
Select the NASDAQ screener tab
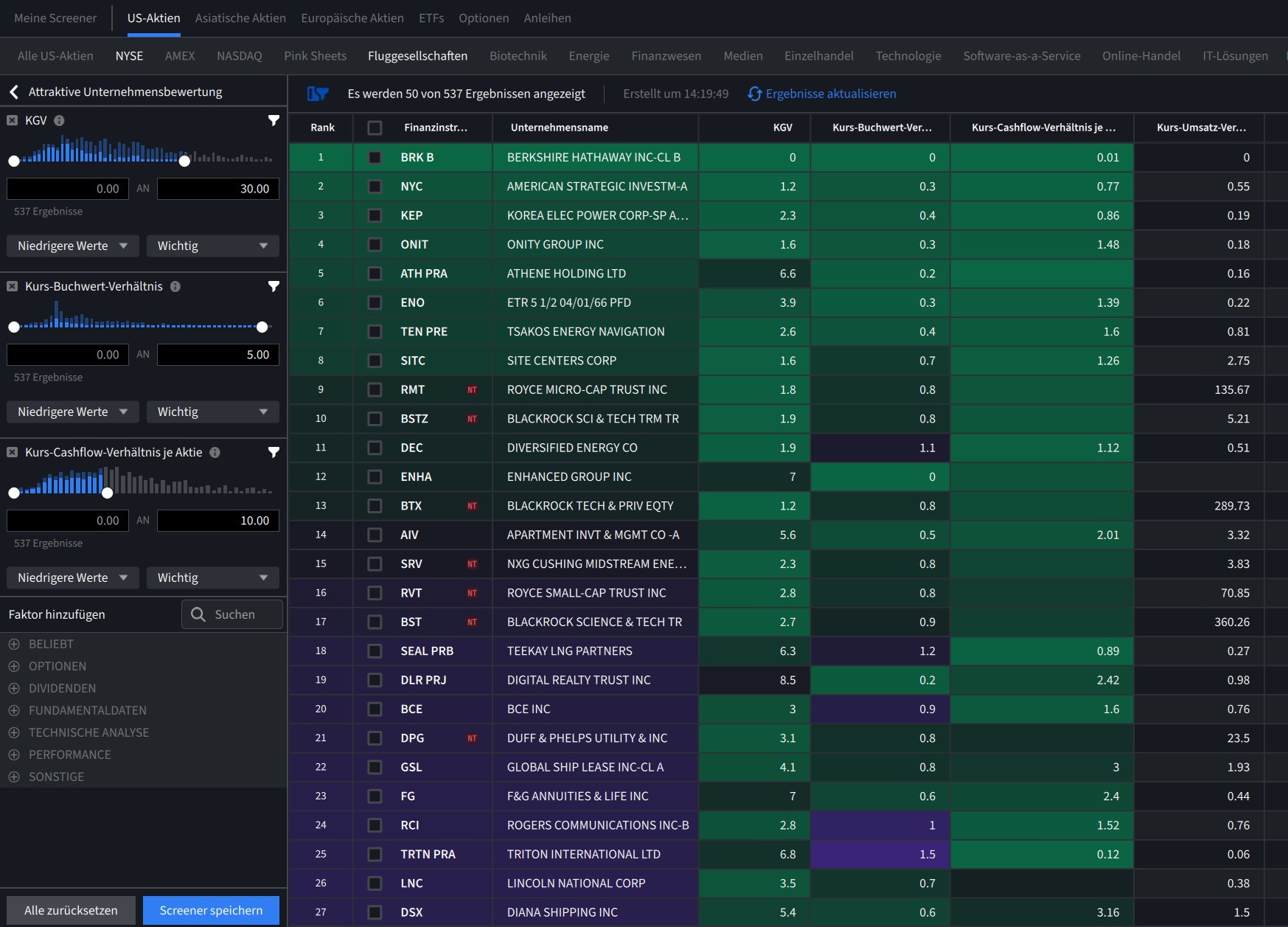click(x=240, y=56)
